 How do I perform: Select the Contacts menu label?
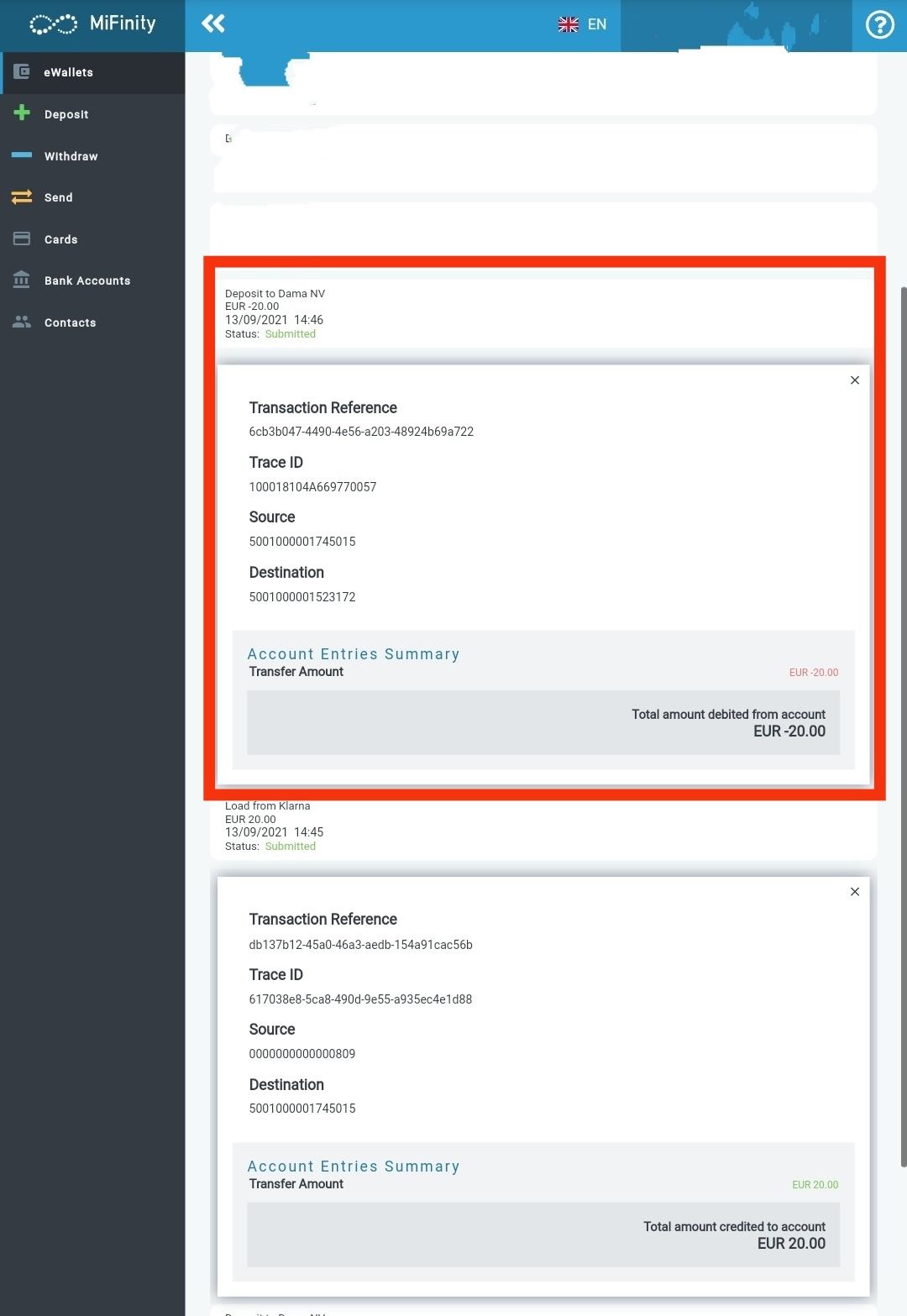coord(71,322)
